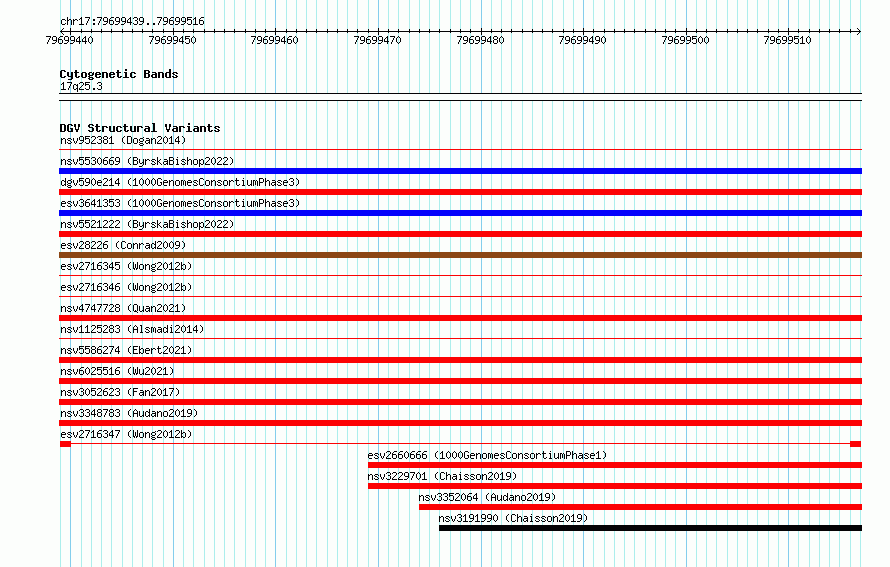Click the red bar under nsv3352064
This screenshot has width=890, height=567.
coord(640,507)
